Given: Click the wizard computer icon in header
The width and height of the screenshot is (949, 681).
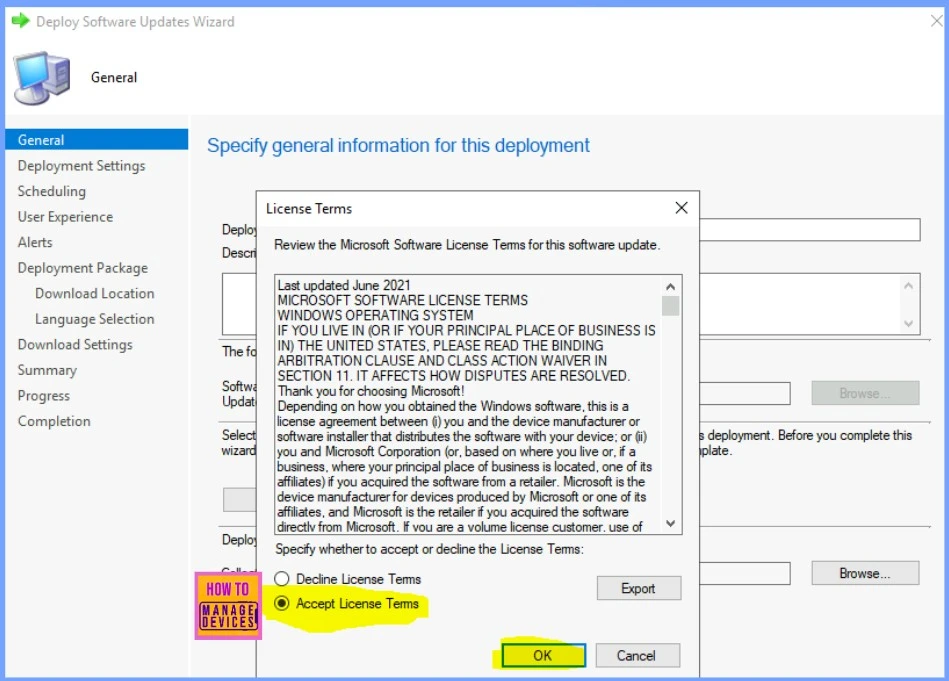Looking at the screenshot, I should (42, 77).
